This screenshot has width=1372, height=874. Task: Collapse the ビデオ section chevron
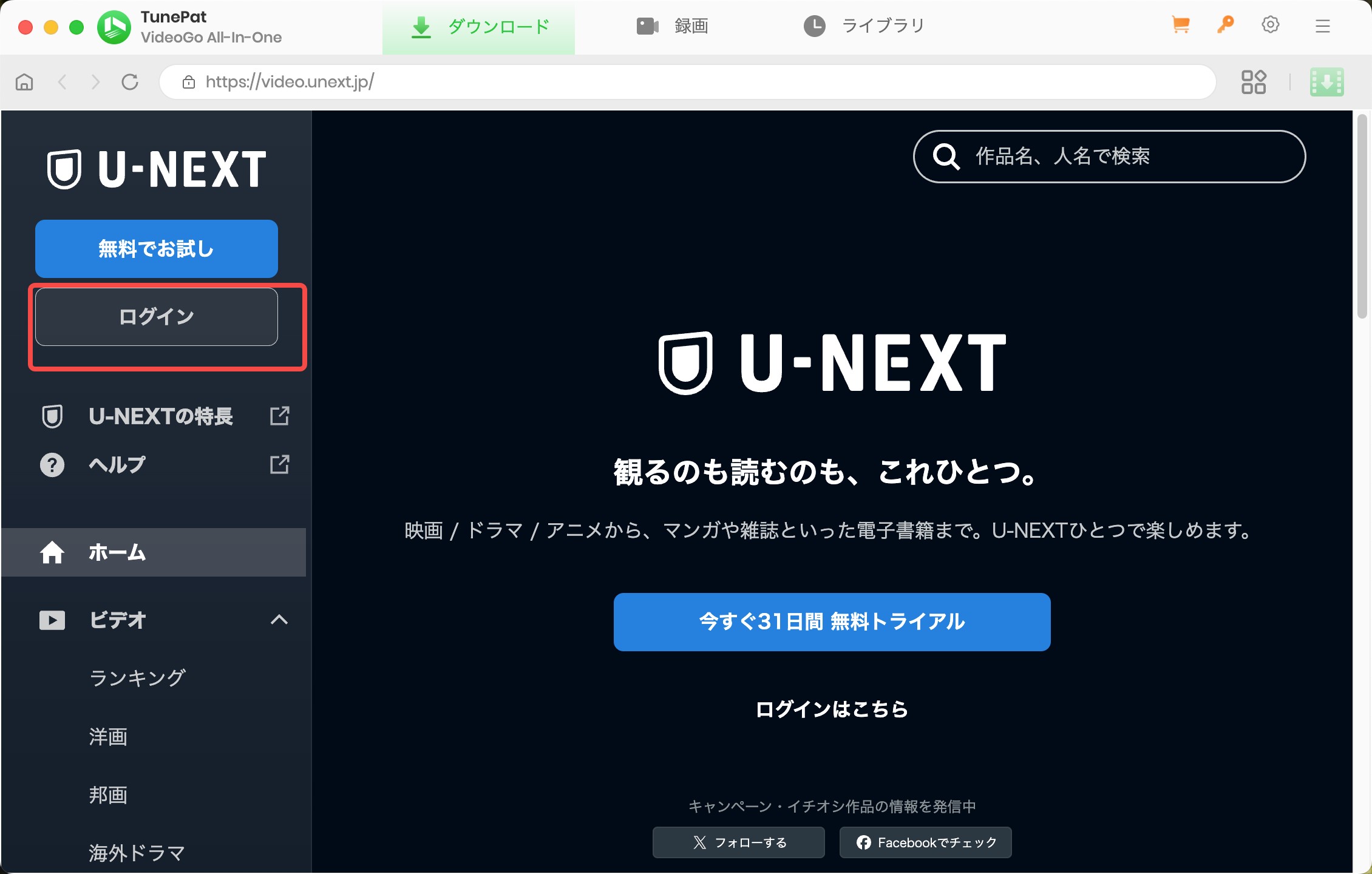pos(279,620)
